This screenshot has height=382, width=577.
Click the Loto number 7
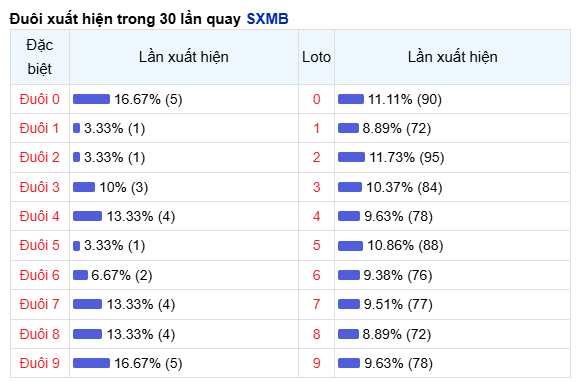(x=316, y=304)
